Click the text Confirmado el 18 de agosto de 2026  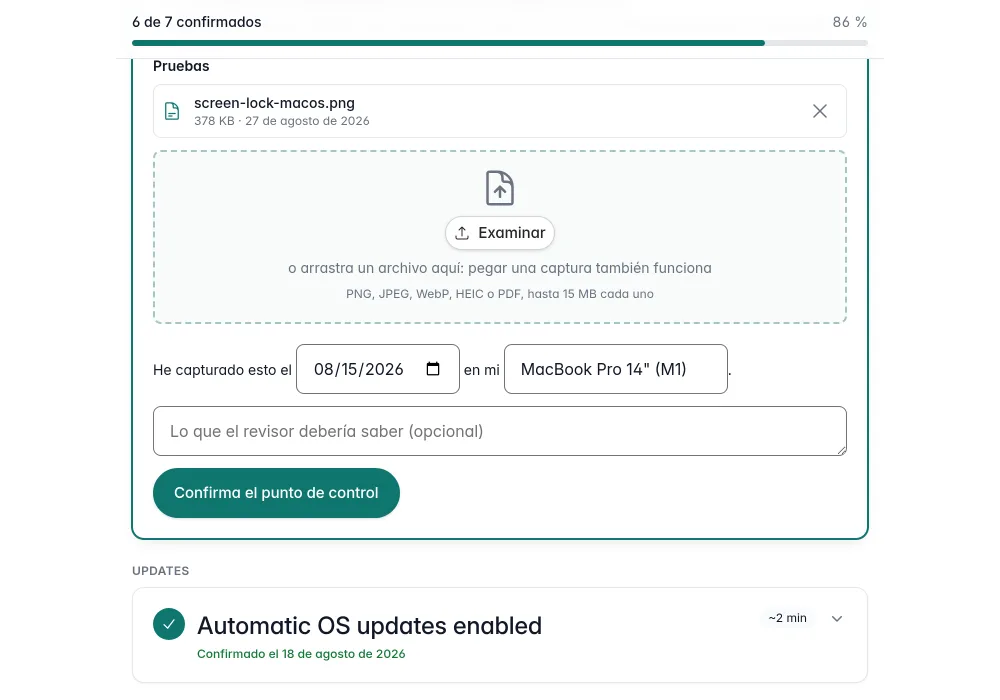301,653
